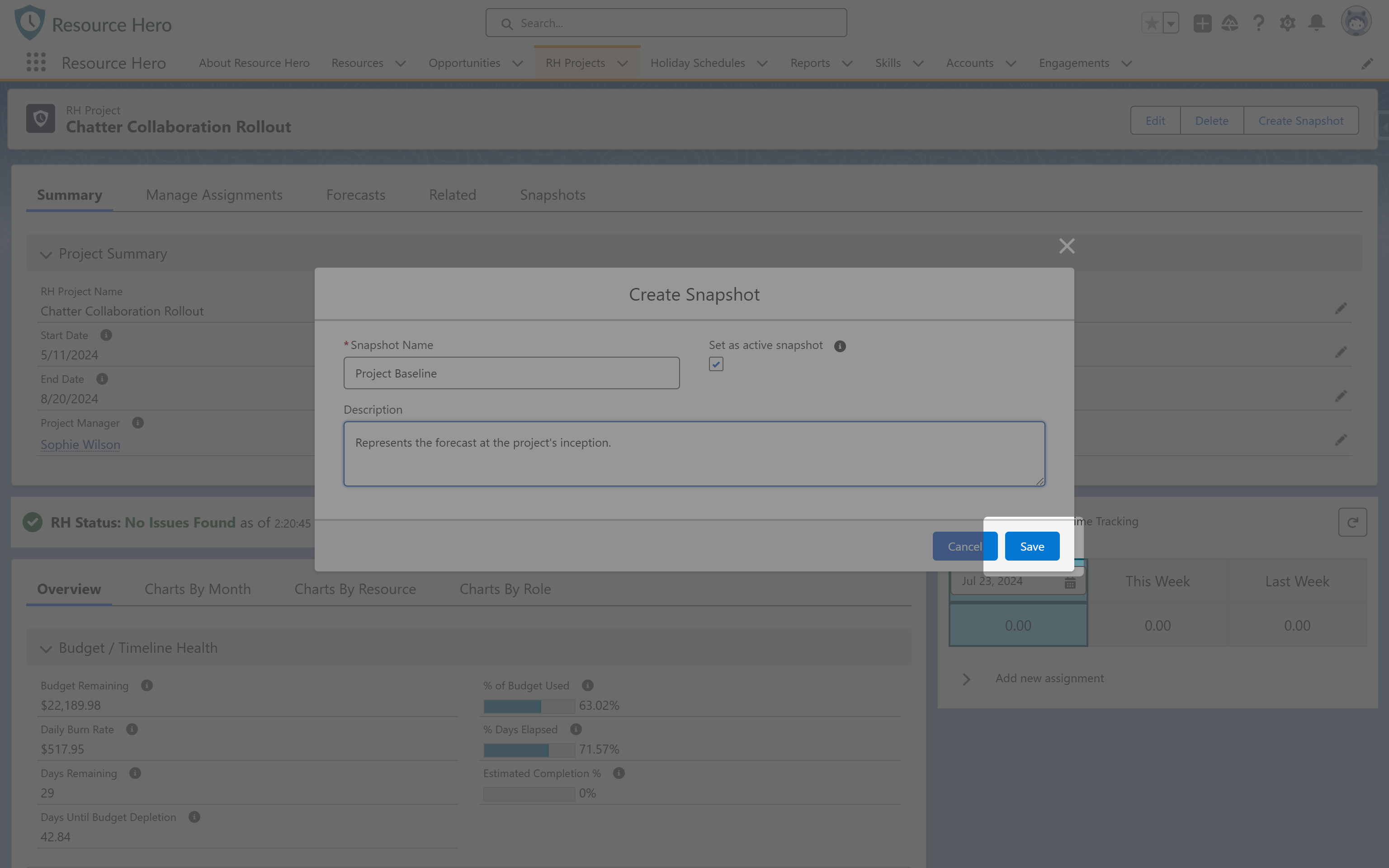Show Daily Burn Rate info tooltip
Screen dimensions: 1389x868
[x=132, y=729]
